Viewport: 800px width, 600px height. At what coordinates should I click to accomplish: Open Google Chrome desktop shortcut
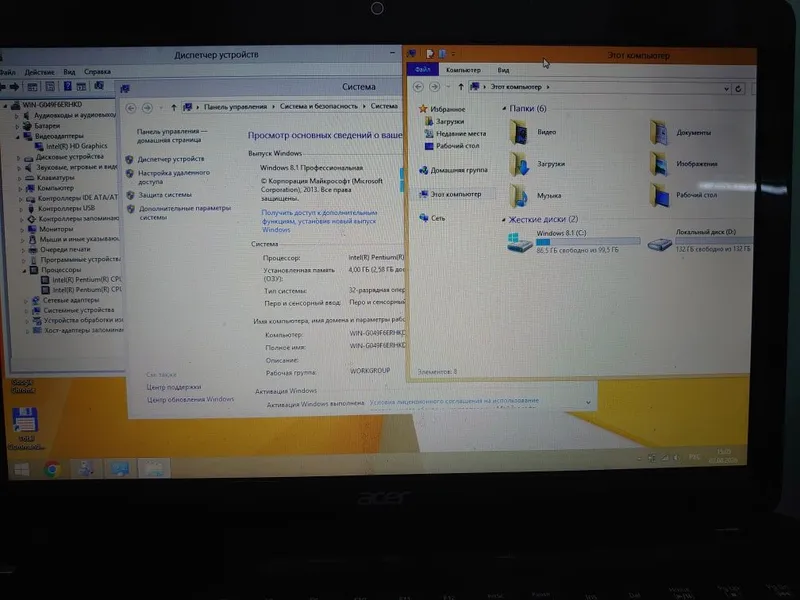(22, 386)
